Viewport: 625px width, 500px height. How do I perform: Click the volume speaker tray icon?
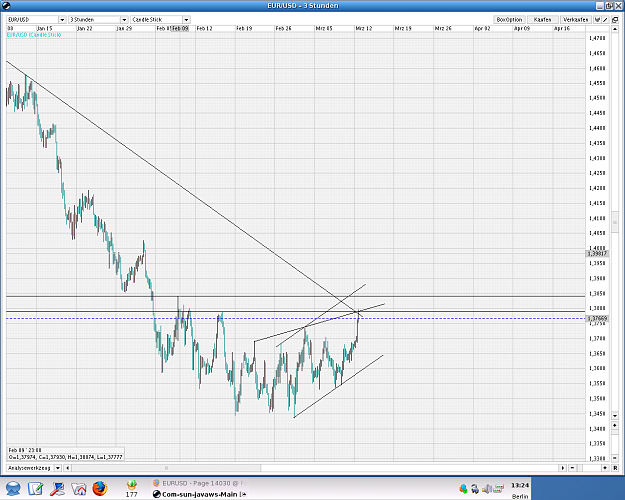486,488
